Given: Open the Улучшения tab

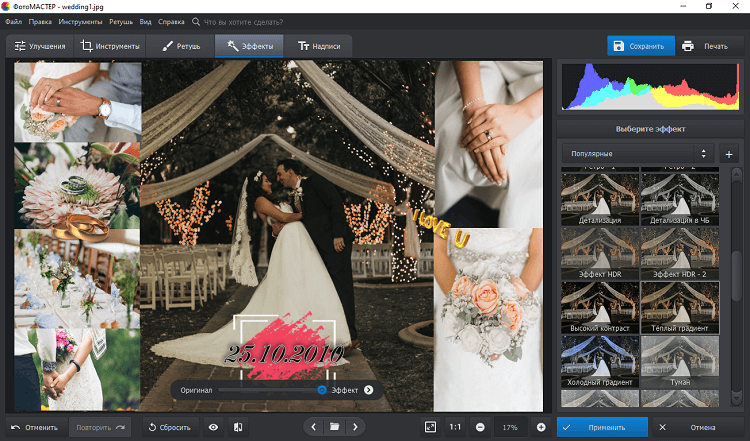Looking at the screenshot, I should (x=40, y=46).
